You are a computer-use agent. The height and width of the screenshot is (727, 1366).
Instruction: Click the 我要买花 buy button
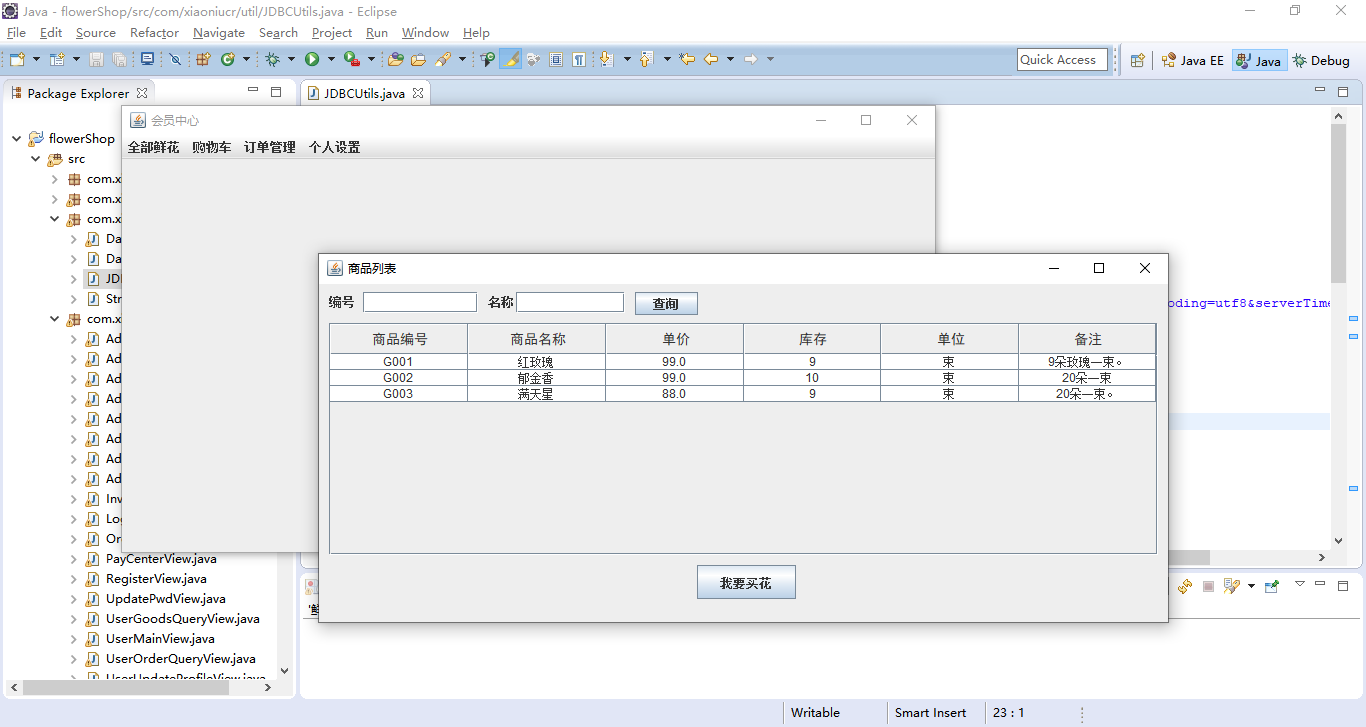pos(746,582)
